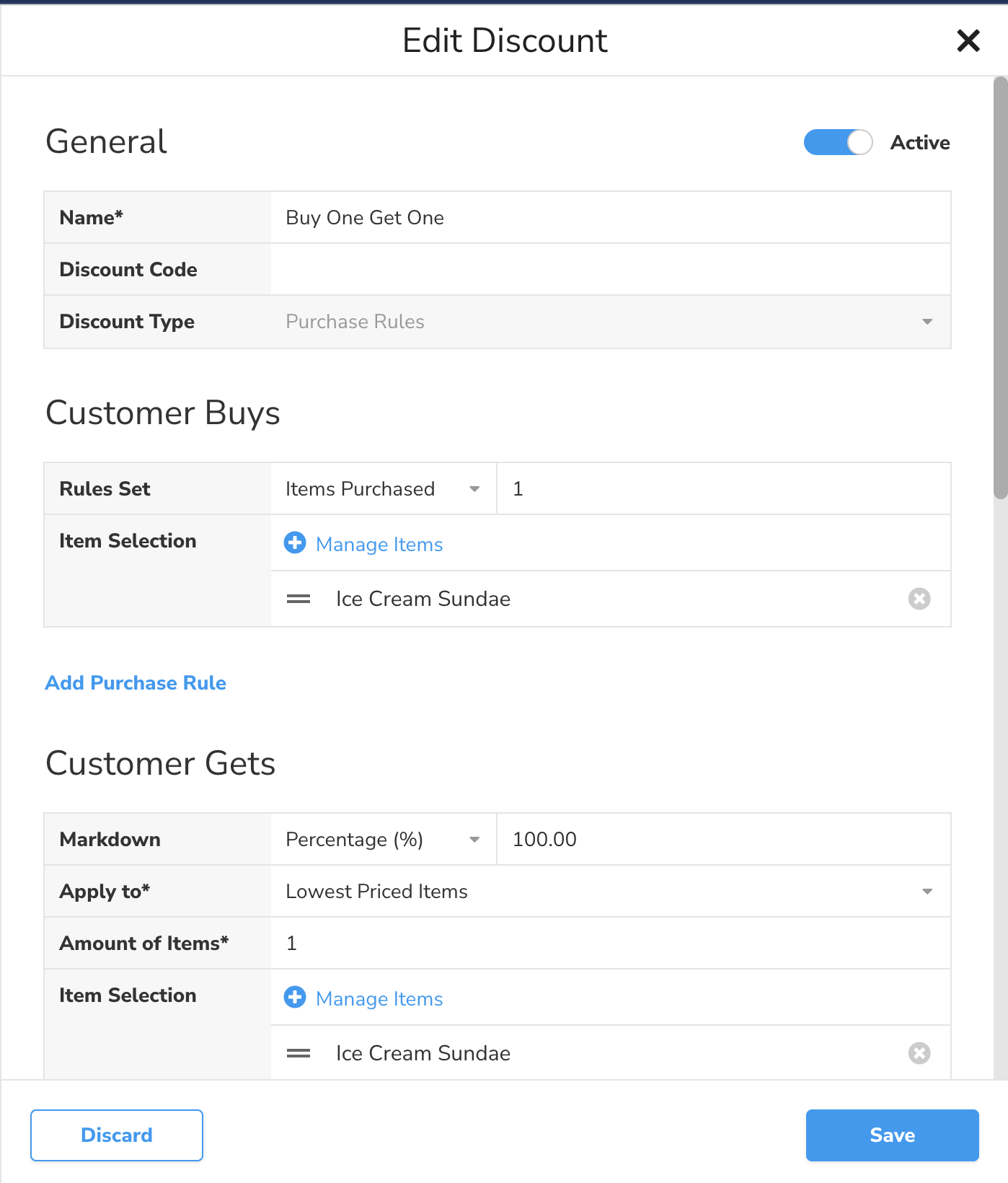
Task: Close the Edit Discount dialog
Action: coord(968,40)
